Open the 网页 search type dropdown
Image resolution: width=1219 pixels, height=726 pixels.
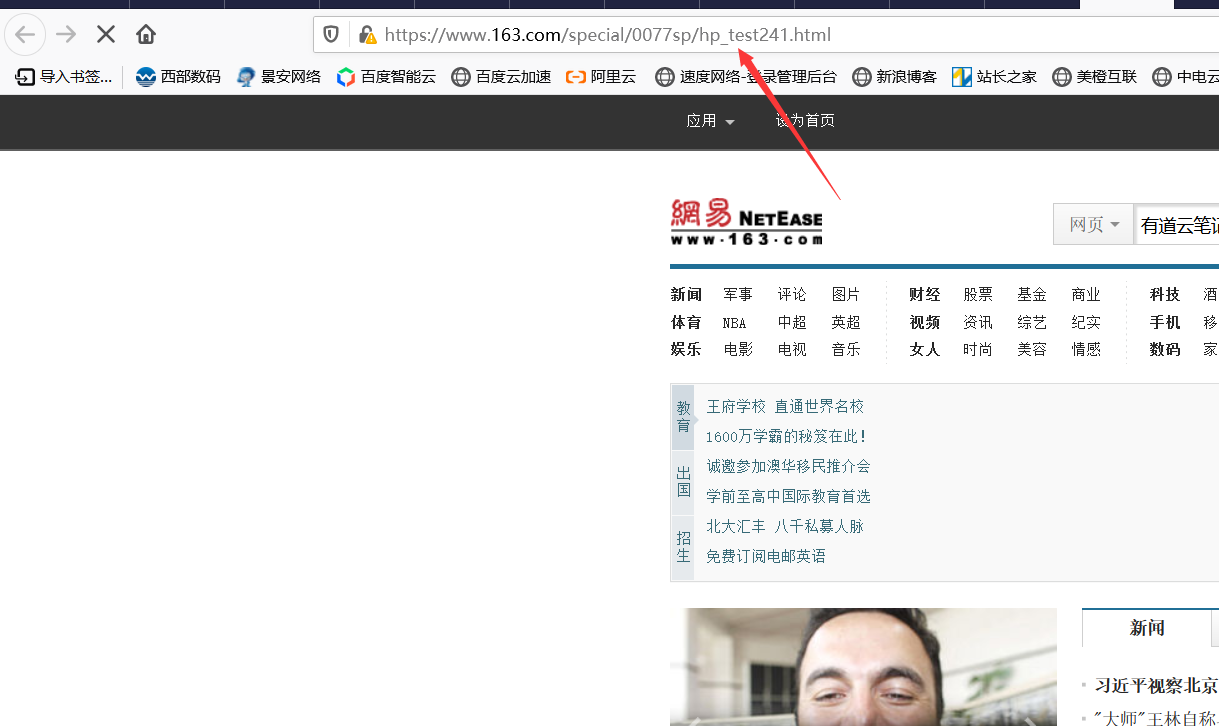[x=1093, y=224]
